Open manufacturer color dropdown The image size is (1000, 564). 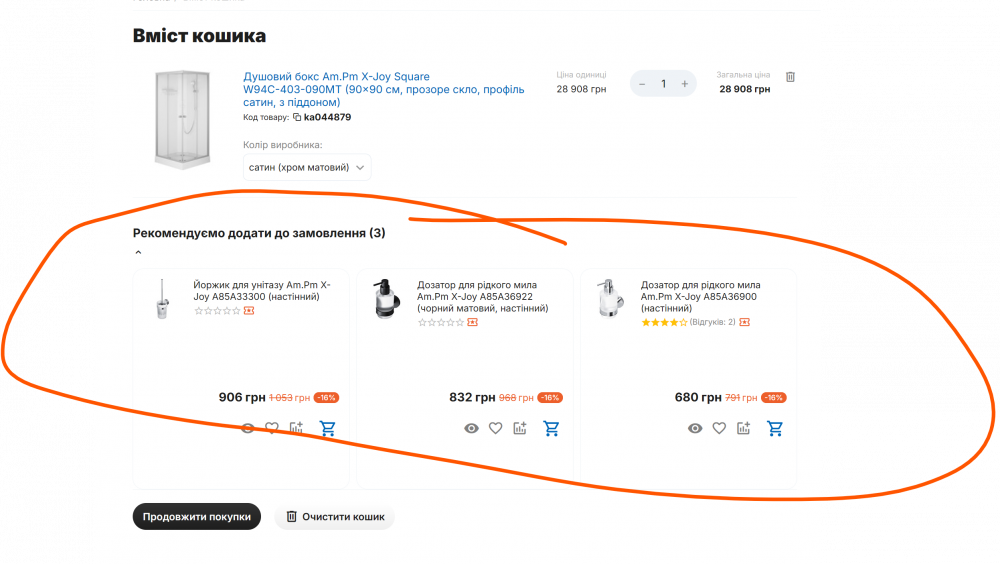coord(306,167)
